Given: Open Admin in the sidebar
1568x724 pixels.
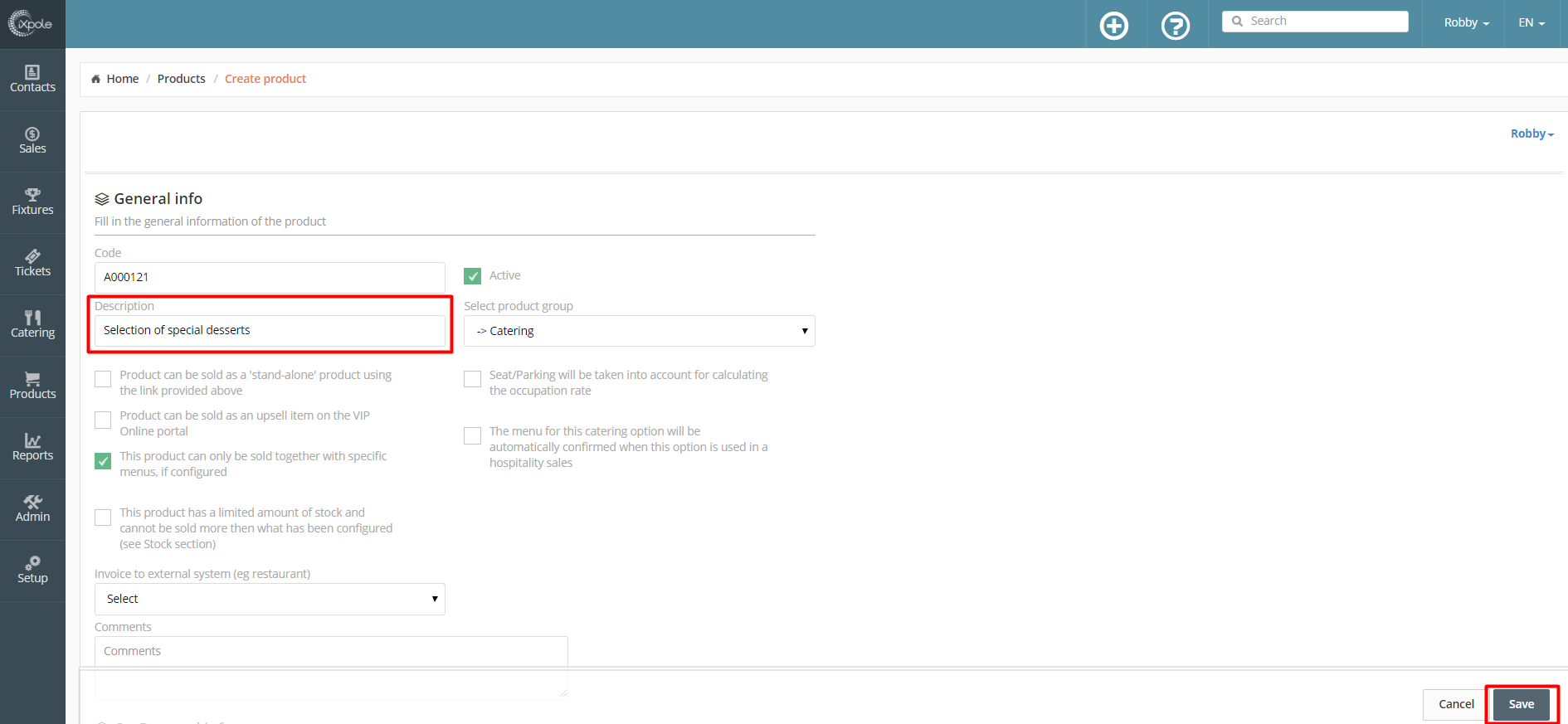Looking at the screenshot, I should pos(32,509).
